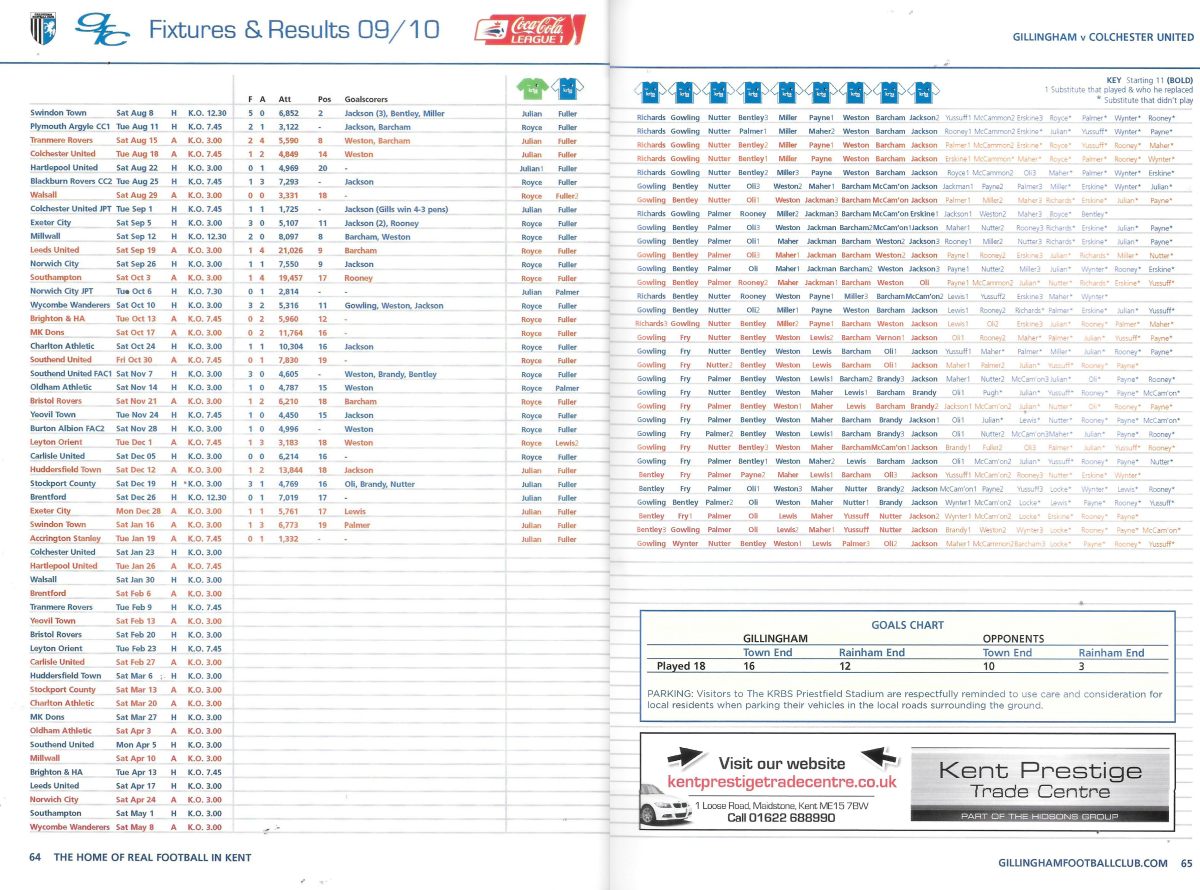Click Jackson (3), Bentley, Miller goalscorers
Viewport: 1200px width, 890px height.
(394, 113)
